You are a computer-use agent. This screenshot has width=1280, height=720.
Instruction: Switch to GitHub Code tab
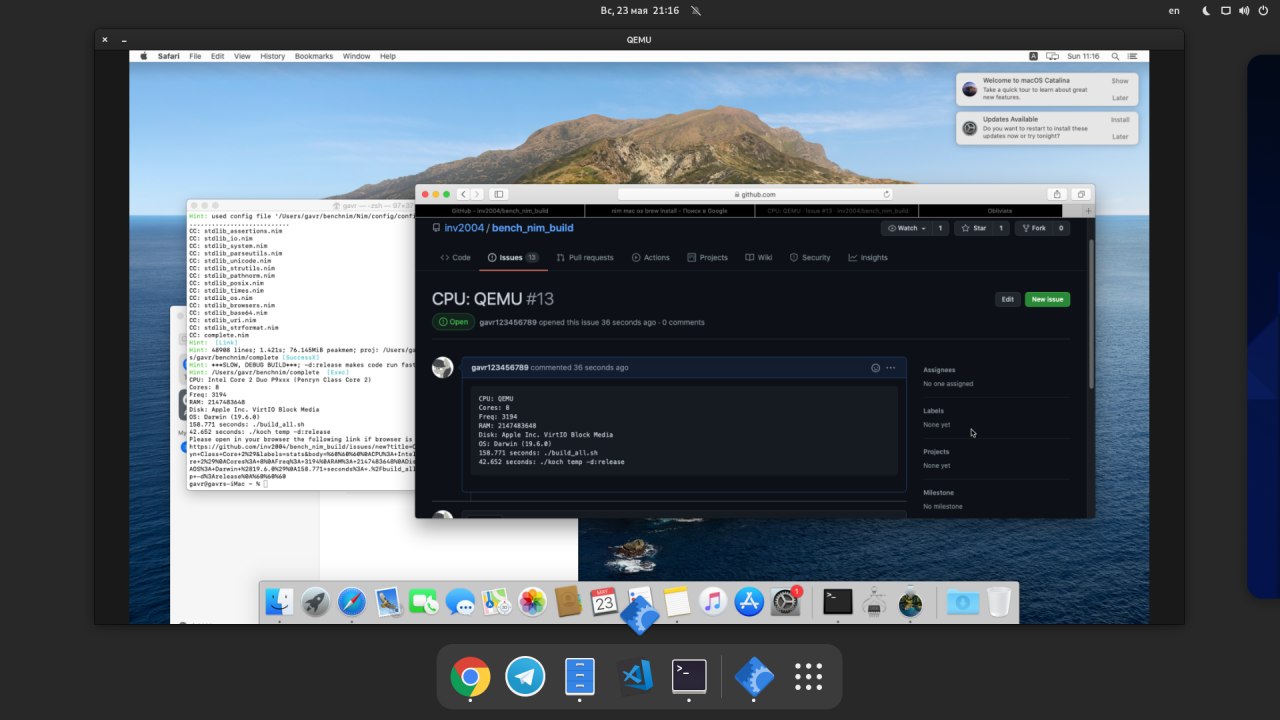coord(455,257)
